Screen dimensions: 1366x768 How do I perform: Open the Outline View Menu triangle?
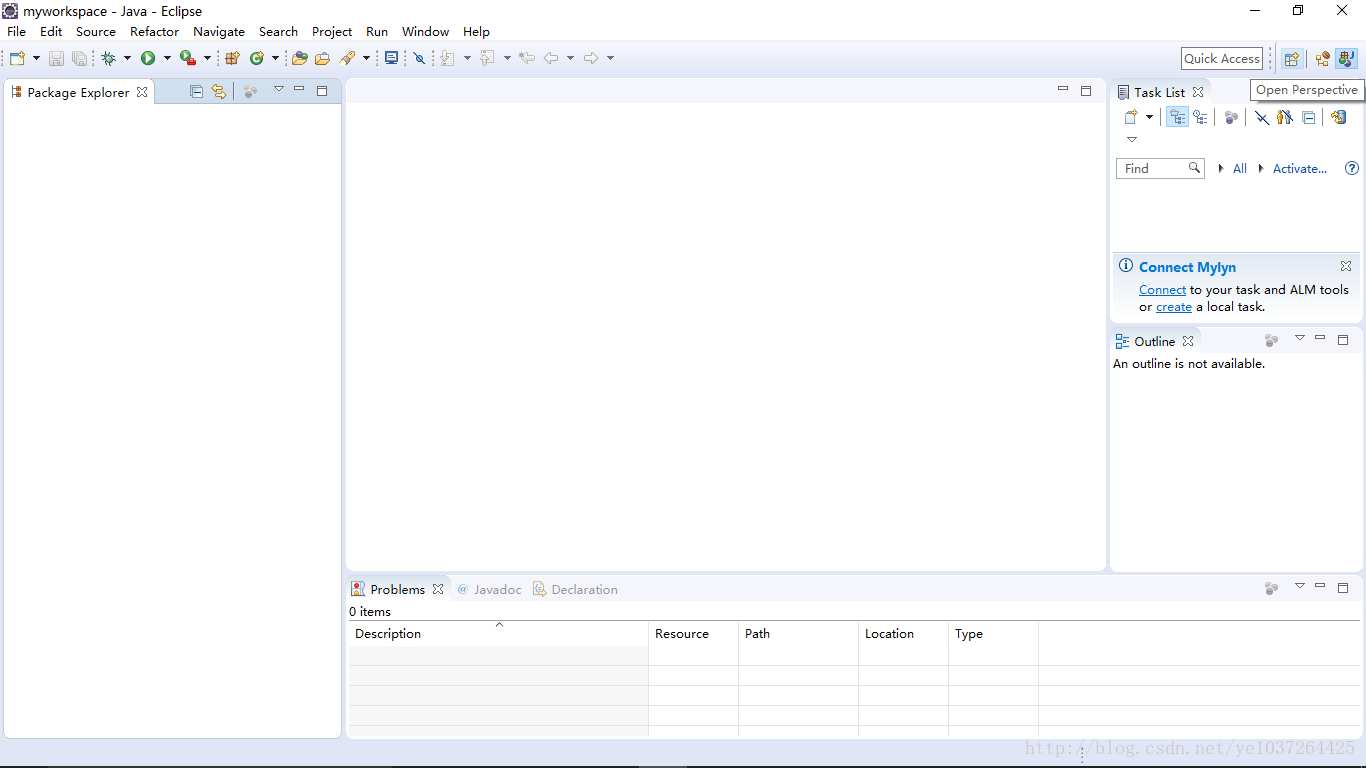click(x=1300, y=338)
